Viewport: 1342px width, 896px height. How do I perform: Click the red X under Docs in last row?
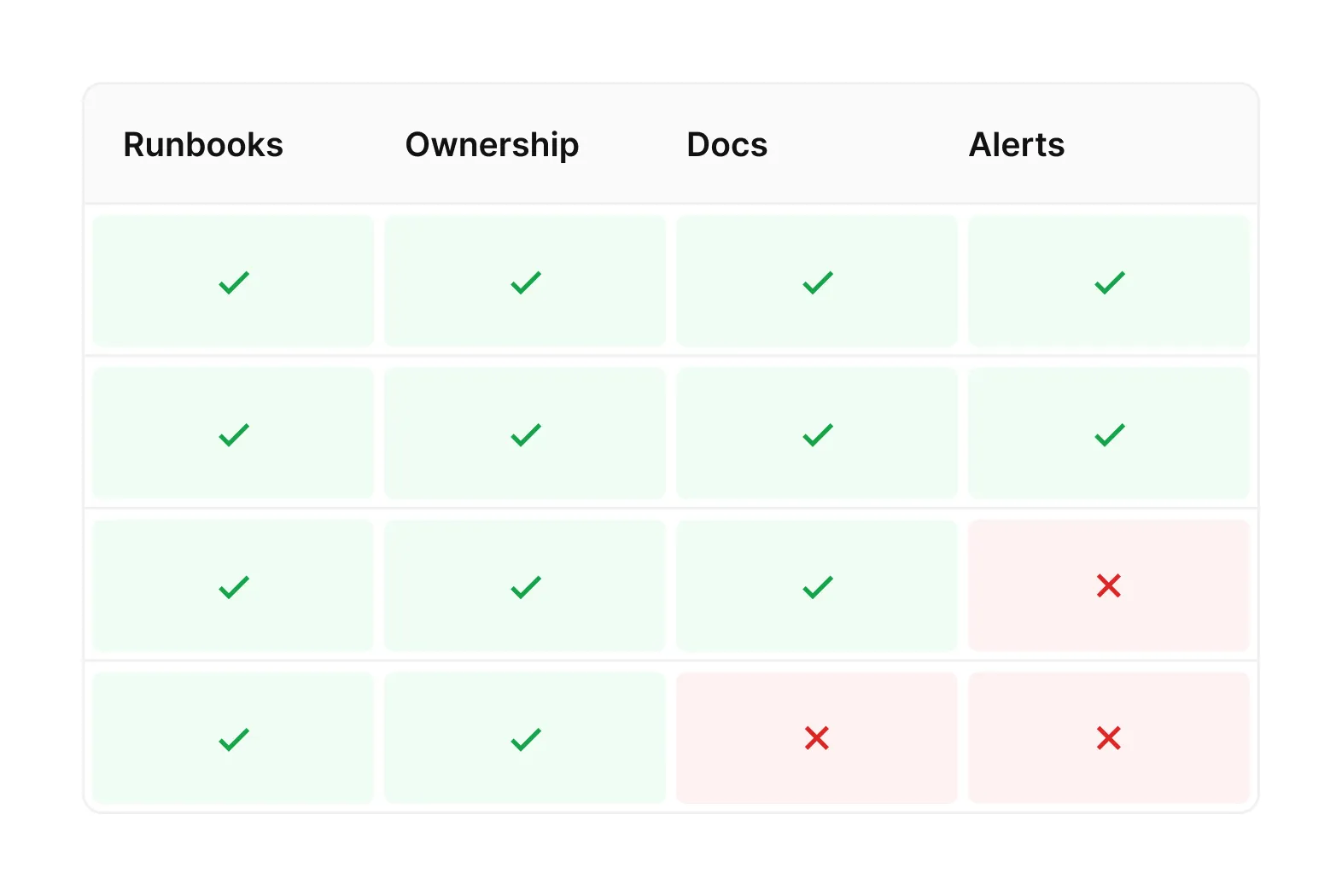coord(817,738)
